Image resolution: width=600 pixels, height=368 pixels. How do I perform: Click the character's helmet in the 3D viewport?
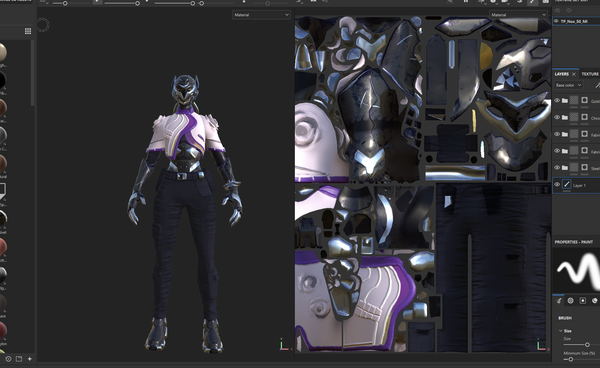[x=185, y=90]
